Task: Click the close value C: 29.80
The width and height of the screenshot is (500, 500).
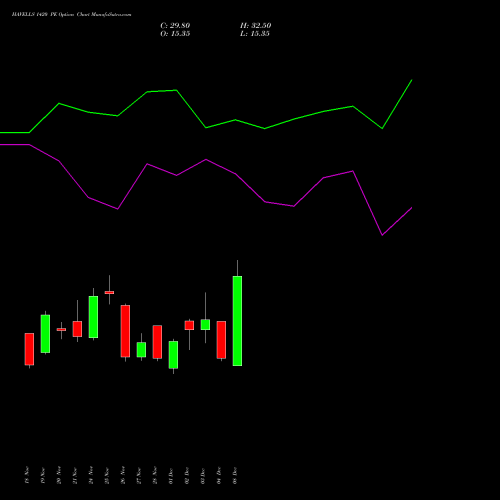Action: pyautogui.click(x=175, y=26)
